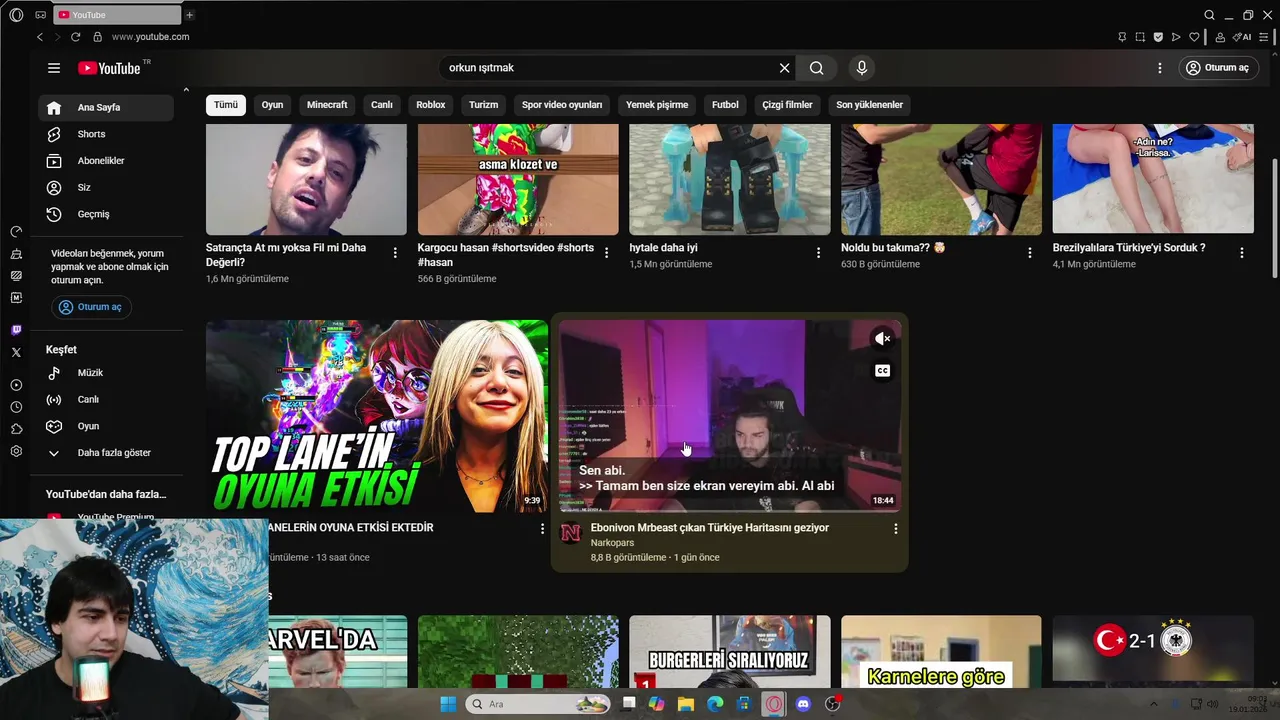Open options for Noldu bu takıma short
This screenshot has height=720, width=1280.
pos(1030,253)
